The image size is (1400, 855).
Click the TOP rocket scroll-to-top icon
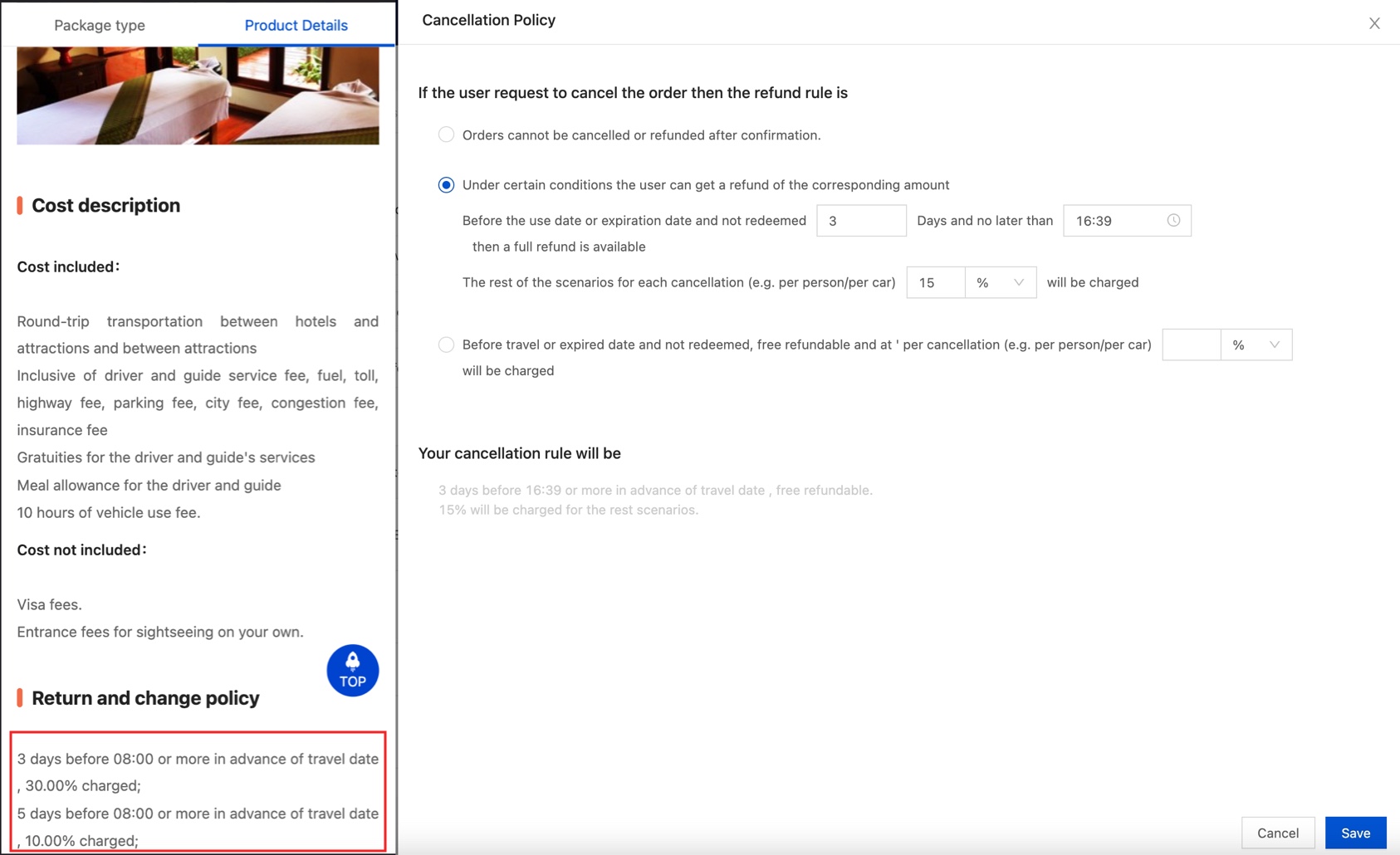352,670
